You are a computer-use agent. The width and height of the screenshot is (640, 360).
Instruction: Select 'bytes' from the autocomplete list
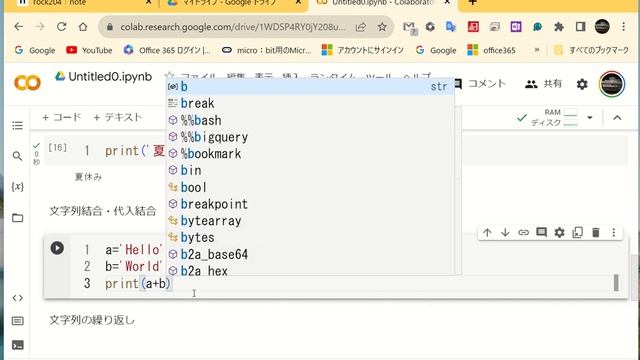tap(310, 237)
